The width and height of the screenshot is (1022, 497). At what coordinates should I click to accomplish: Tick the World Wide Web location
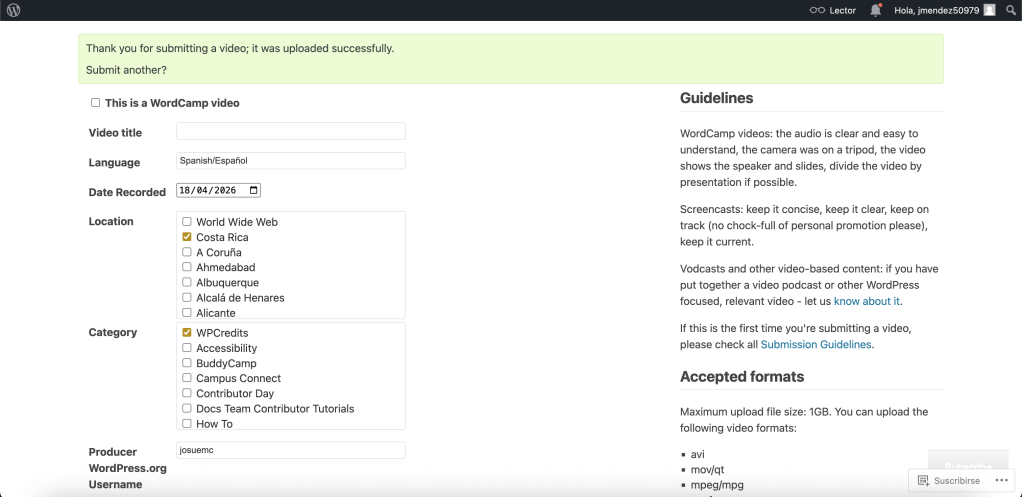pyautogui.click(x=187, y=222)
